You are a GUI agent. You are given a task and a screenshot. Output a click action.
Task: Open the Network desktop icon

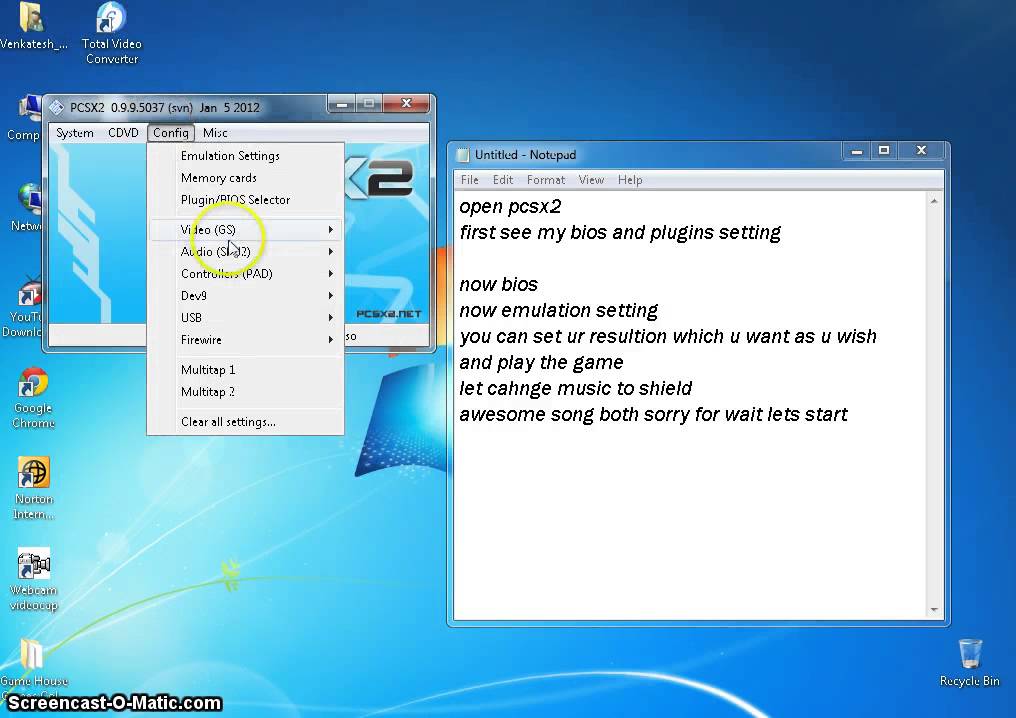(27, 208)
